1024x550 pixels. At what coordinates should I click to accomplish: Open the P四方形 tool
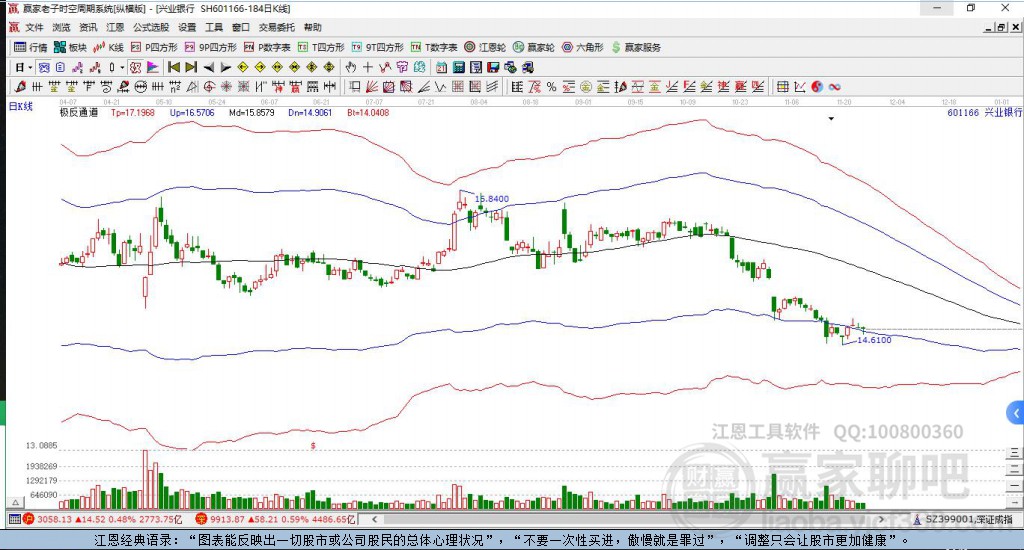tap(154, 47)
